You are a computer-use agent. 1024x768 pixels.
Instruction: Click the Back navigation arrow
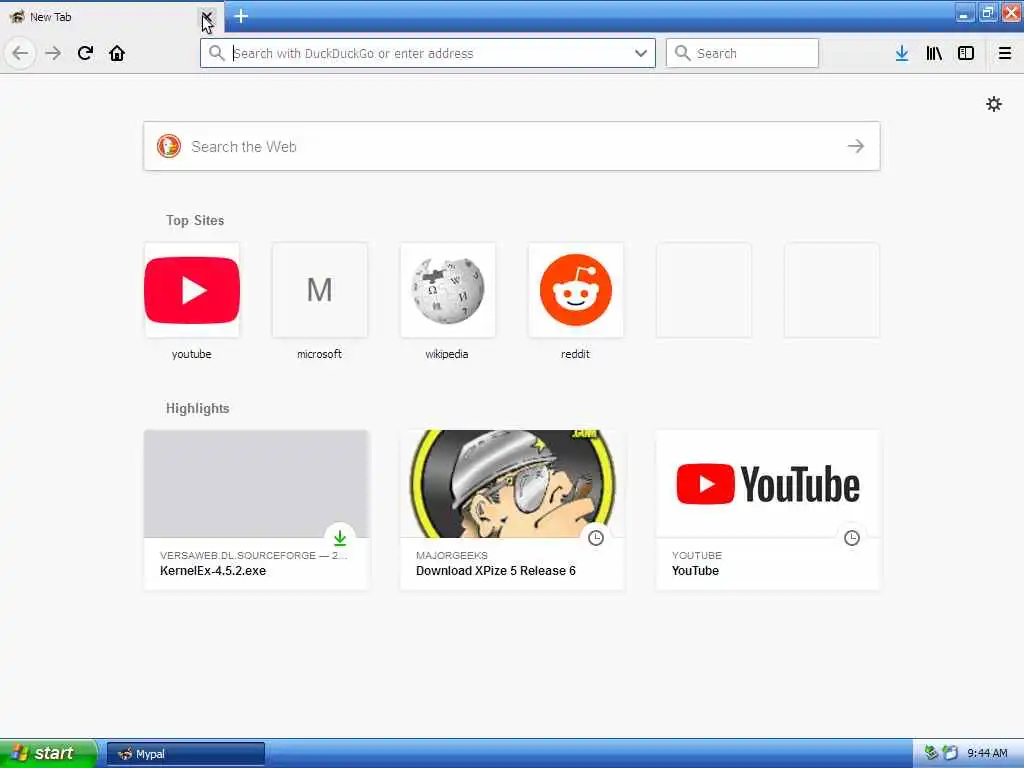click(20, 53)
